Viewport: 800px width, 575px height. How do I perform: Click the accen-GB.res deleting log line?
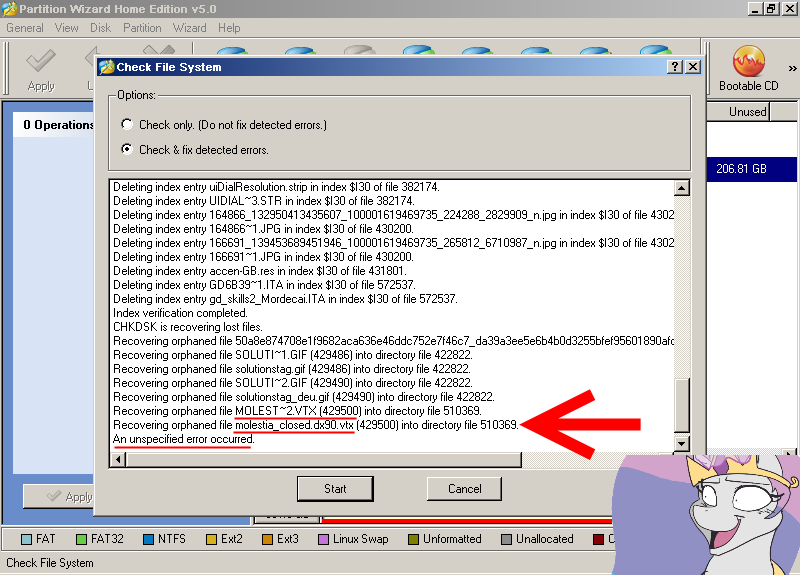pos(260,271)
